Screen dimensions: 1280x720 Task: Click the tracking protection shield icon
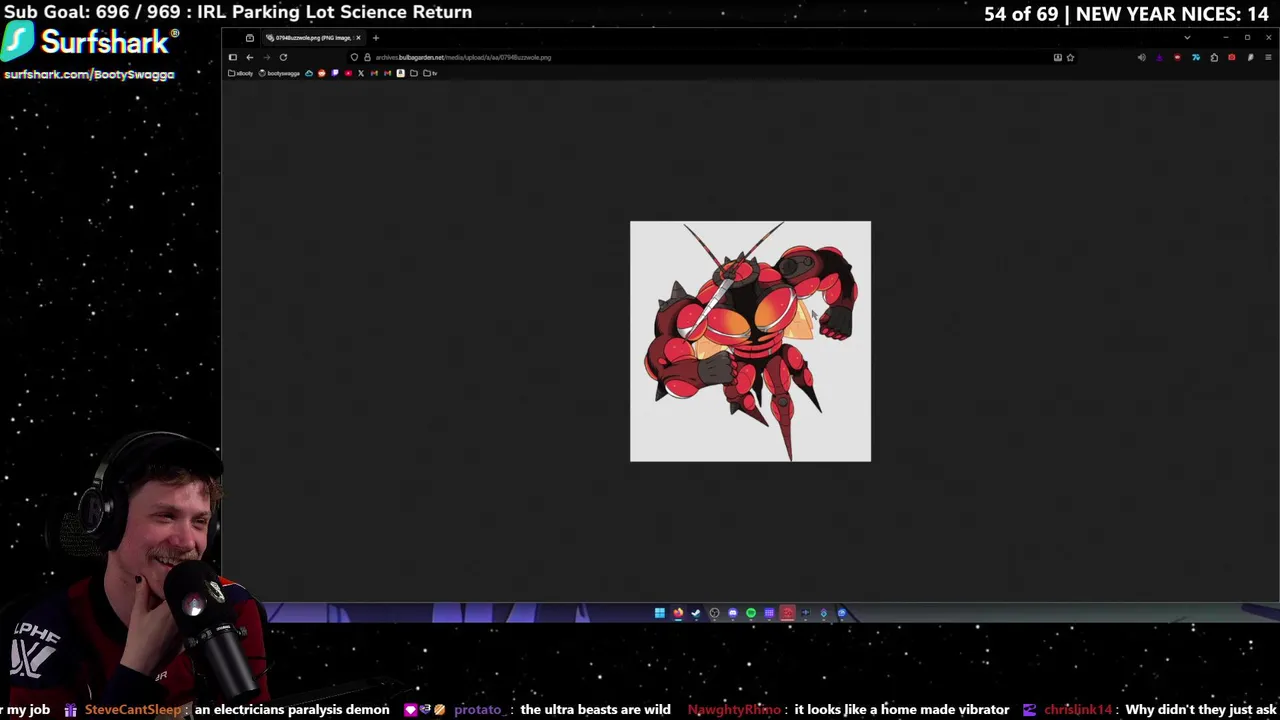point(354,57)
